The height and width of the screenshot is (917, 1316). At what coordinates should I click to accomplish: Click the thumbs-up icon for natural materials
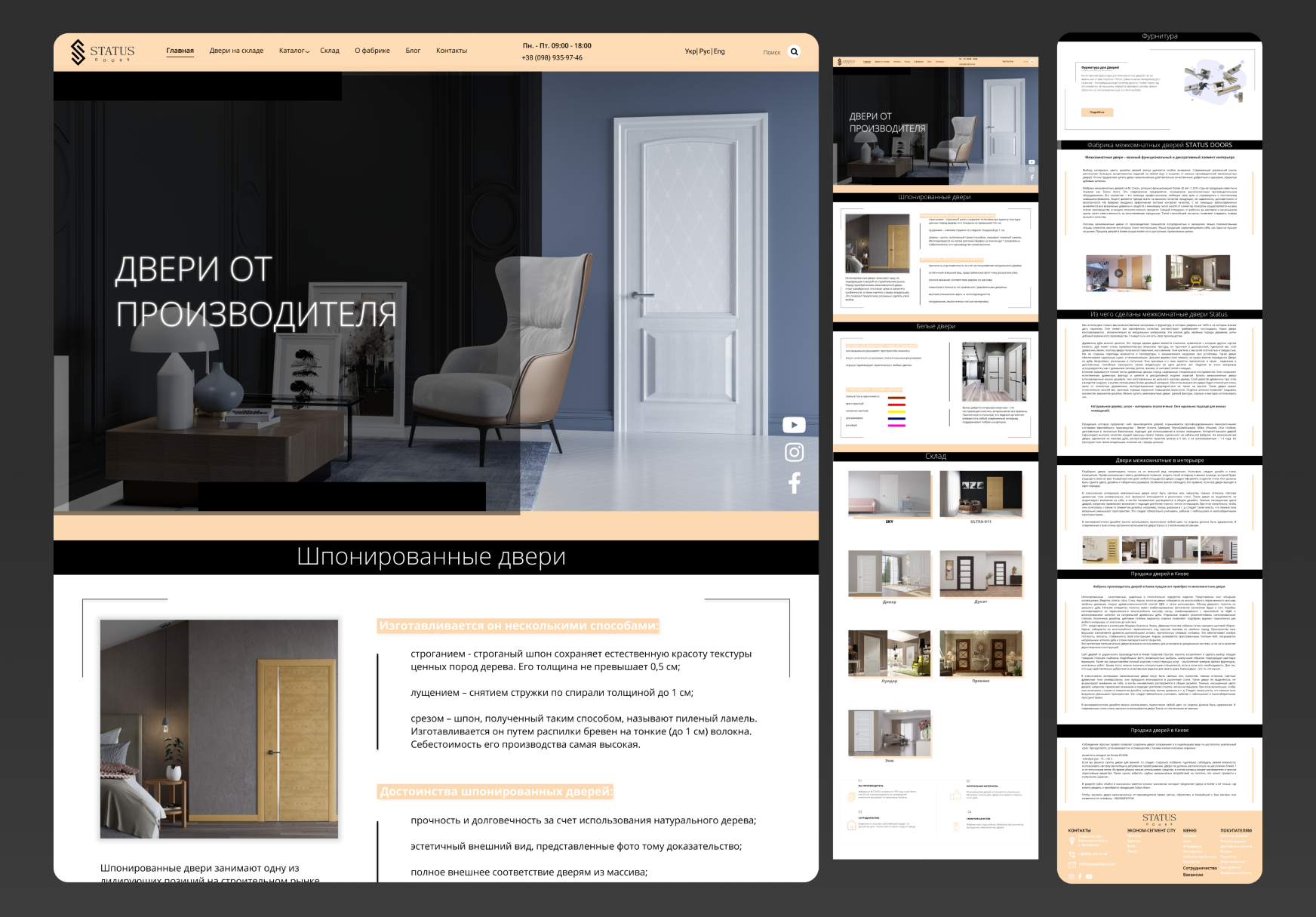[955, 795]
